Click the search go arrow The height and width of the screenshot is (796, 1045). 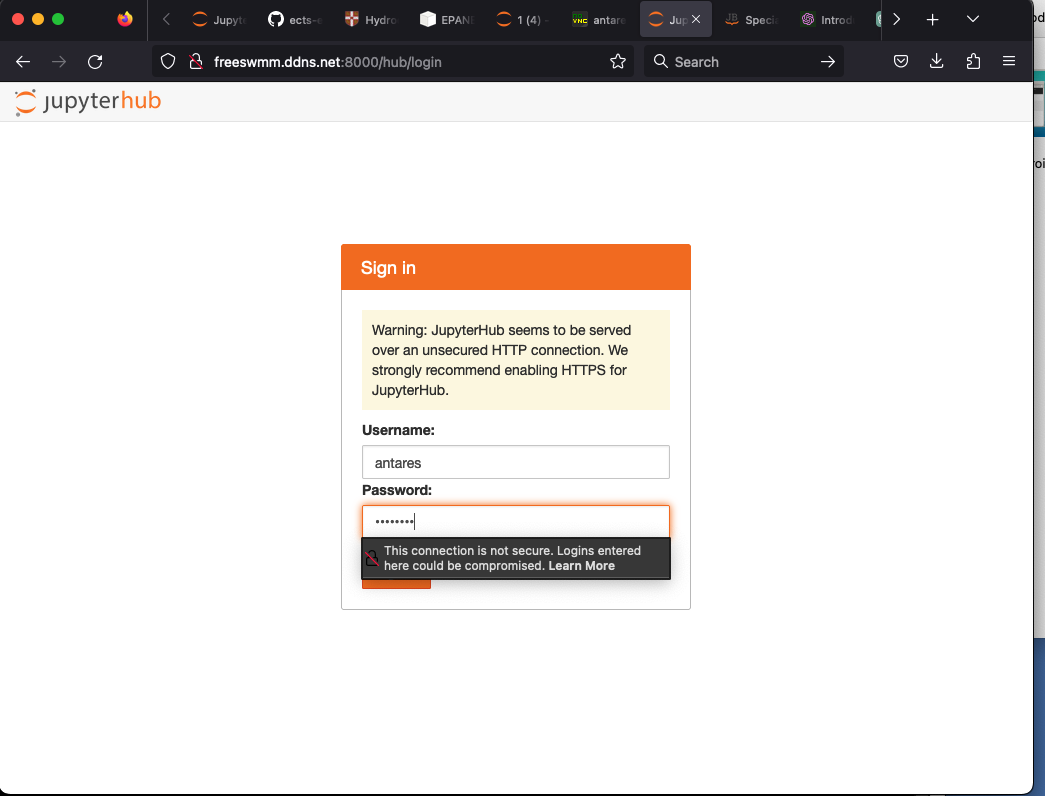pyautogui.click(x=828, y=62)
